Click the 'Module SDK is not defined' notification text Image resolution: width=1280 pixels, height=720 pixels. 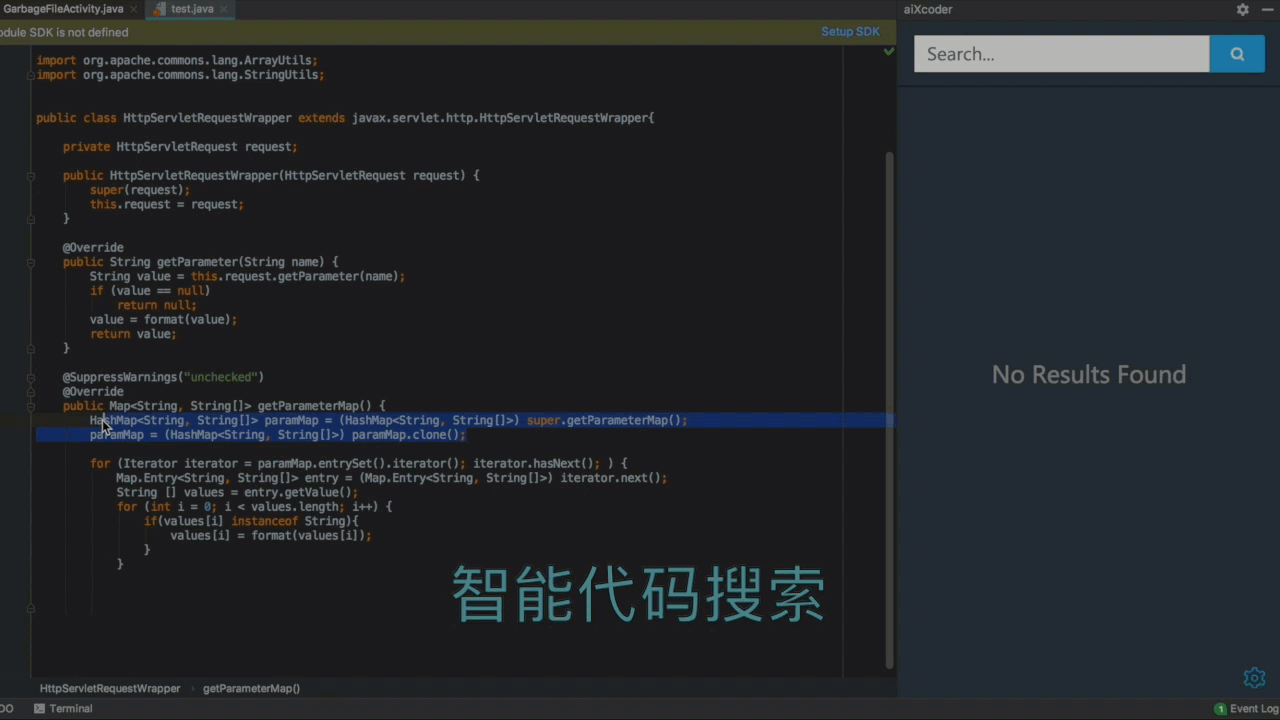point(64,32)
